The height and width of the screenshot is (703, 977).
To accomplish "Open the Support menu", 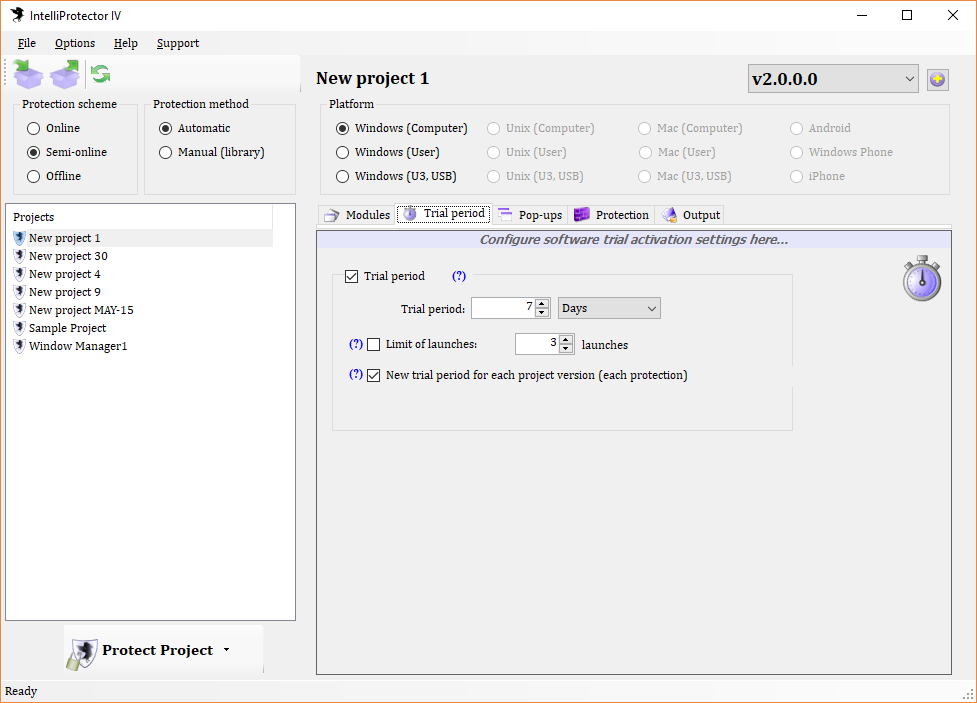I will pyautogui.click(x=178, y=43).
